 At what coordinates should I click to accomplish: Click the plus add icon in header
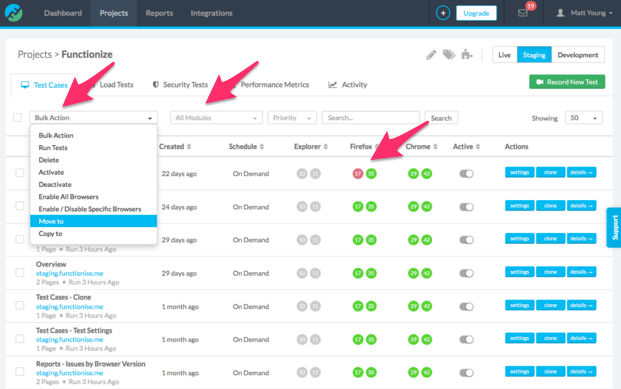pyautogui.click(x=443, y=13)
